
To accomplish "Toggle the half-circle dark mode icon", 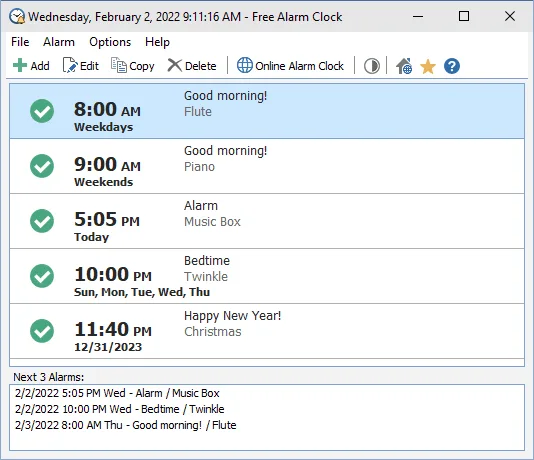I will point(372,66).
